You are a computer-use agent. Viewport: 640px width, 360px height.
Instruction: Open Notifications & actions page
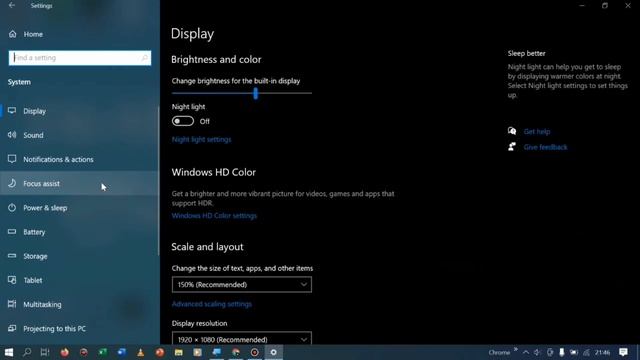pos(80,159)
